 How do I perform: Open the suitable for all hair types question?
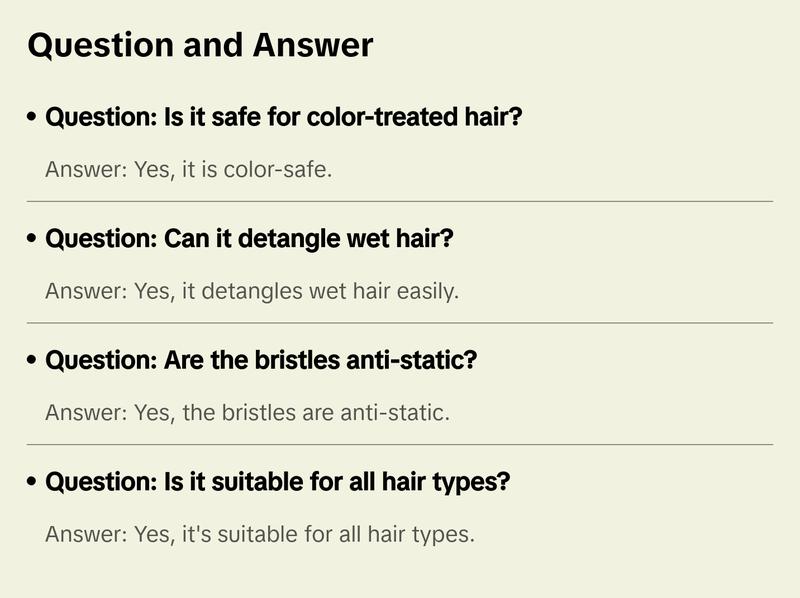coord(278,481)
